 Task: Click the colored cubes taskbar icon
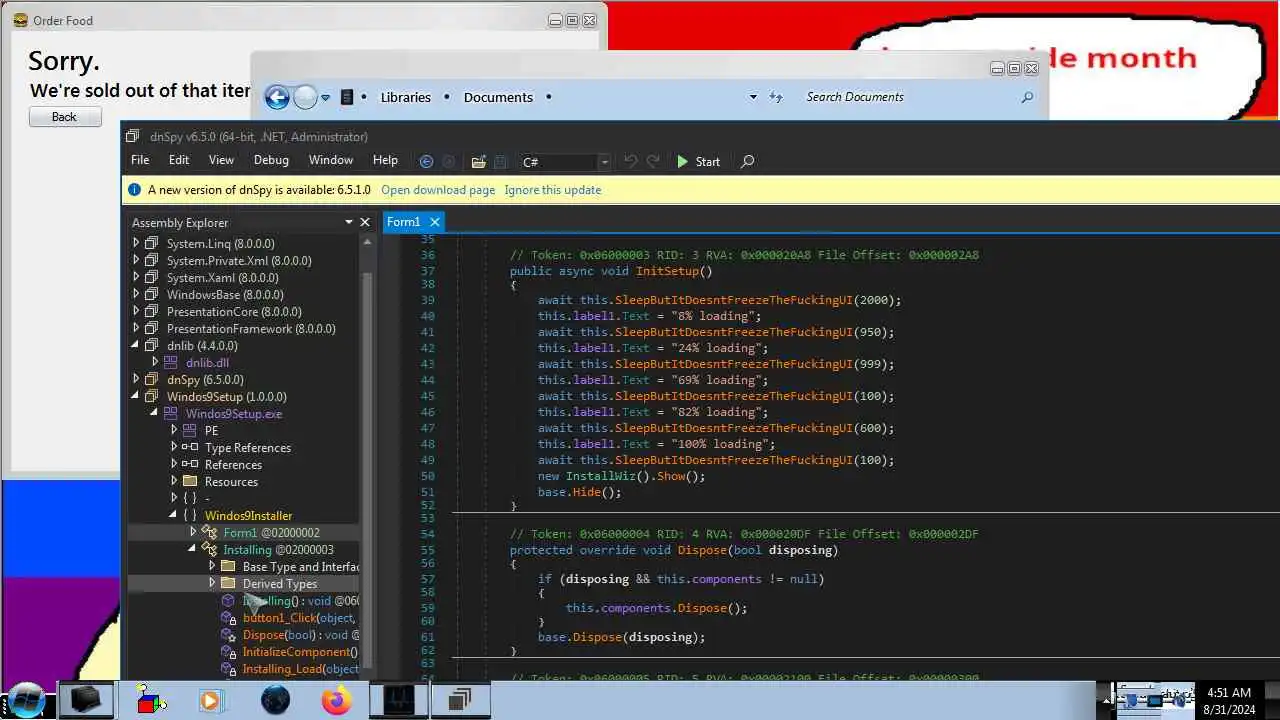pyautogui.click(x=151, y=699)
